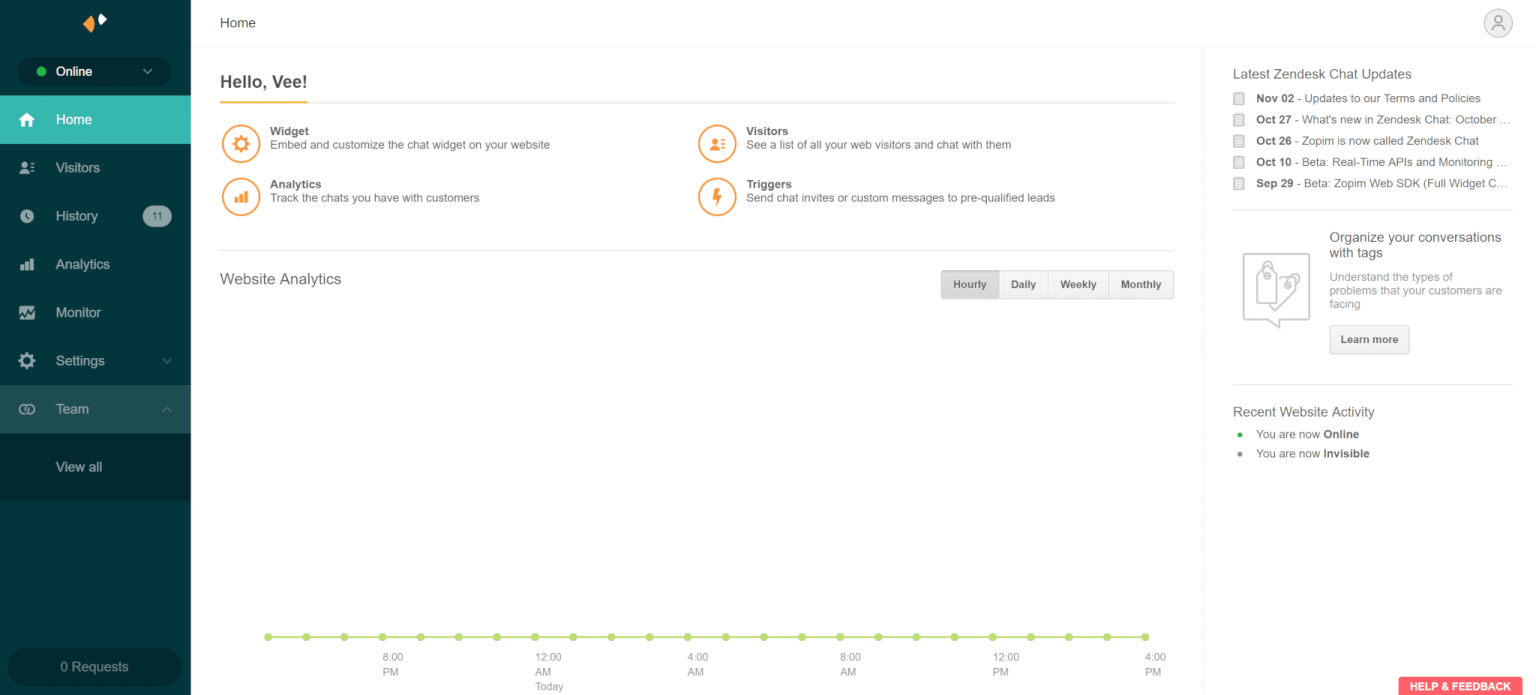Click the Zendesk Chat logo
Screen dimensions: 1536x695
click(x=94, y=22)
